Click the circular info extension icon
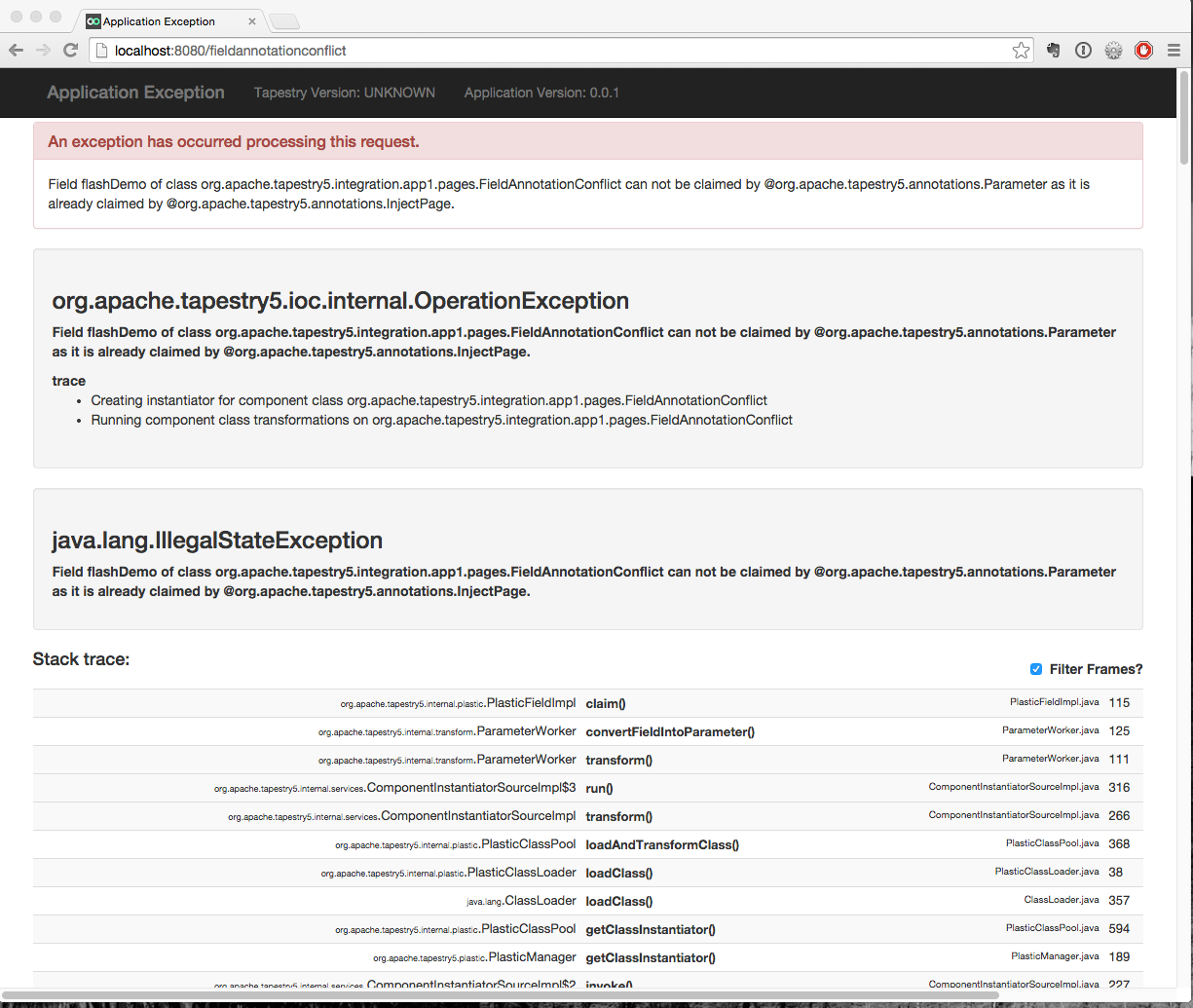This screenshot has width=1193, height=1008. pyautogui.click(x=1083, y=51)
